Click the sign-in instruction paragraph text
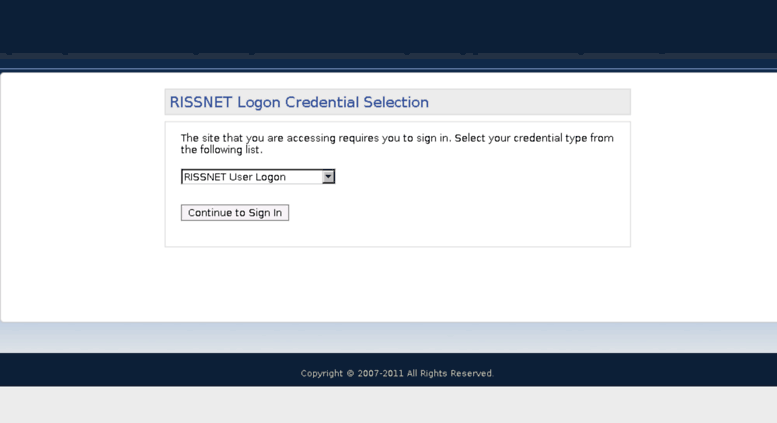Screen dimensions: 777x423 397,144
